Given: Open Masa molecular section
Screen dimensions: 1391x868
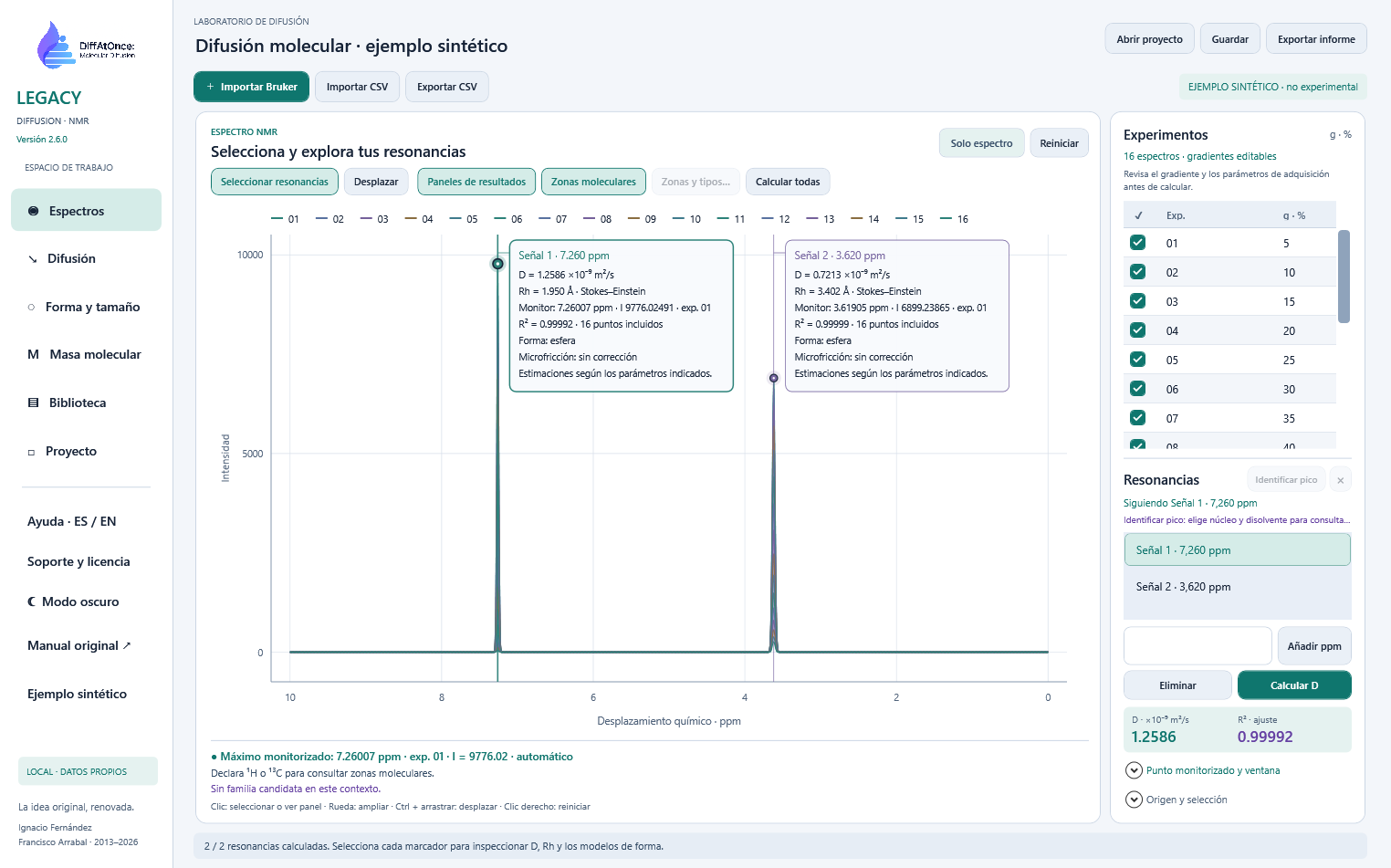Looking at the screenshot, I should pos(86,354).
